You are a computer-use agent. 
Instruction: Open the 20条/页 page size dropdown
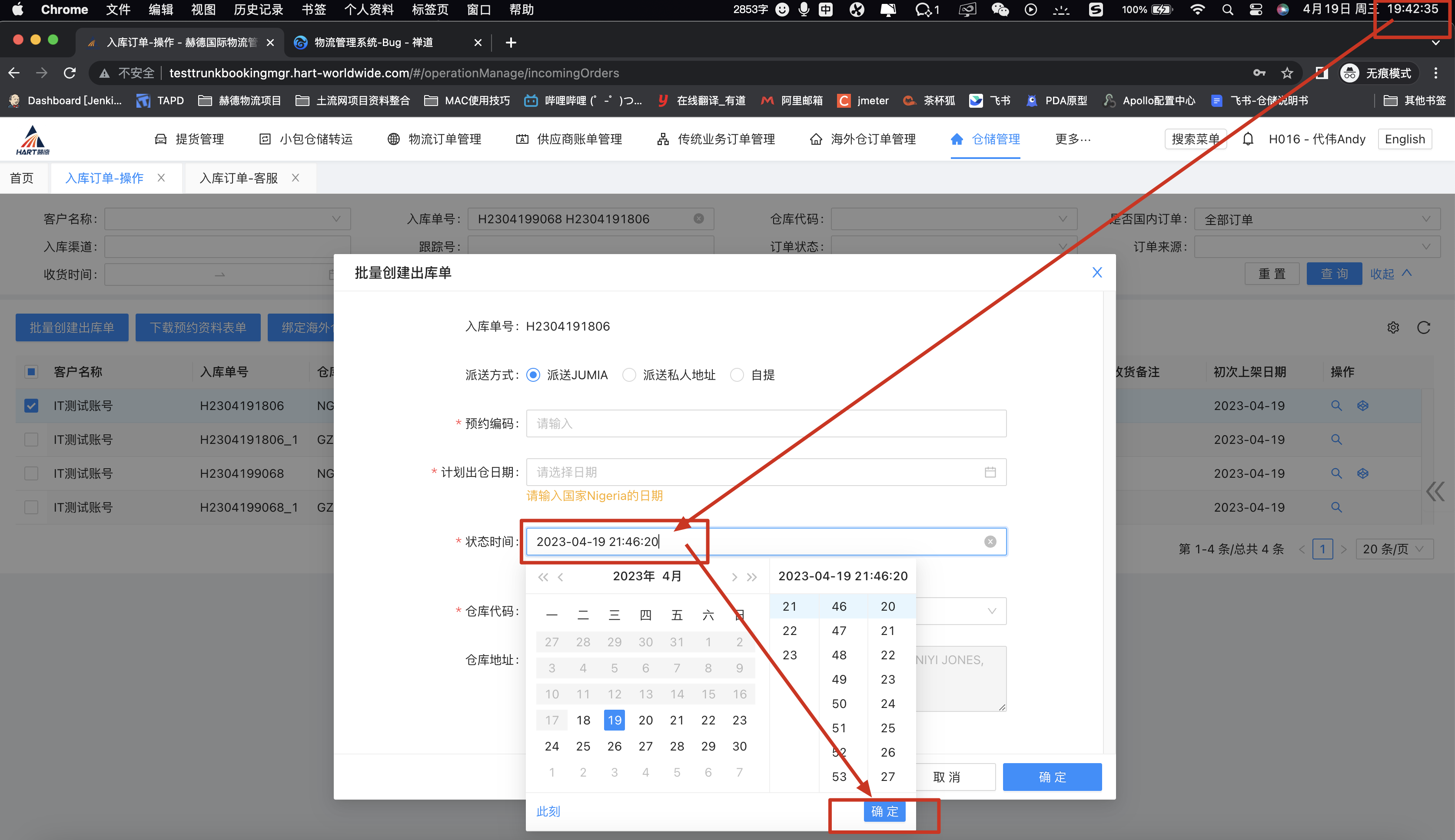(x=1394, y=549)
